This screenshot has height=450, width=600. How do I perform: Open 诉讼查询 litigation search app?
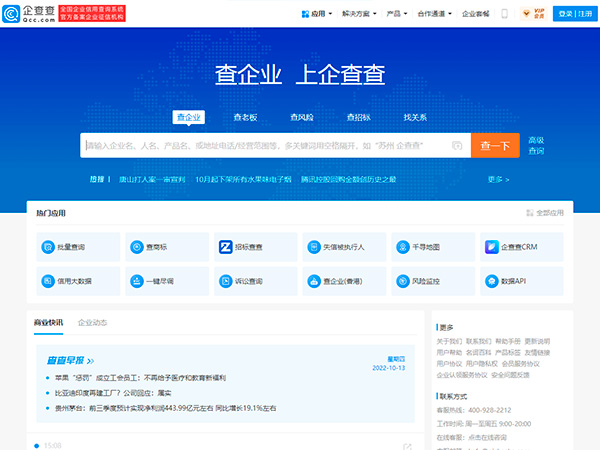coord(256,281)
